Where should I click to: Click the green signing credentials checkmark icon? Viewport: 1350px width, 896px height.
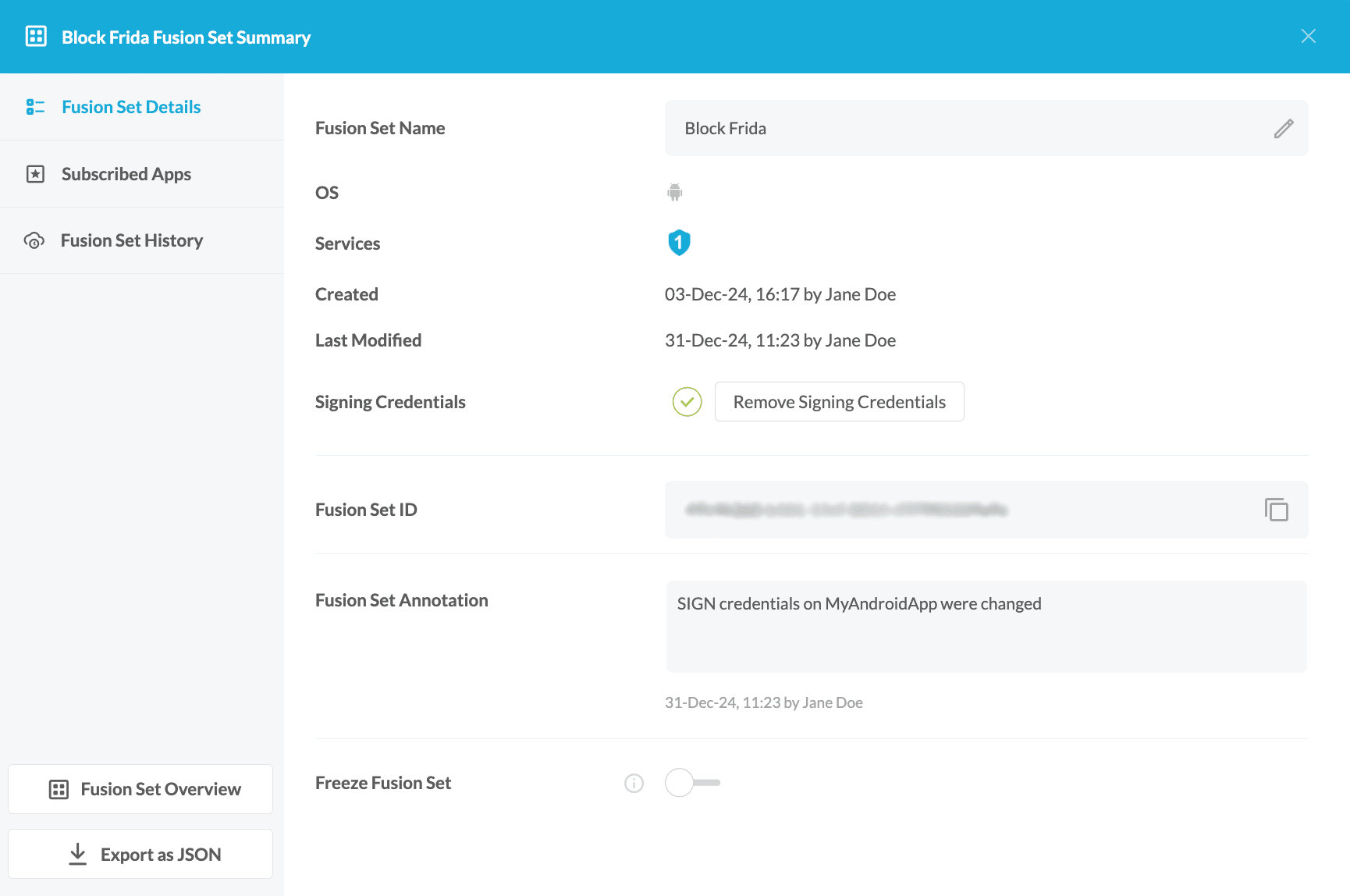[687, 402]
